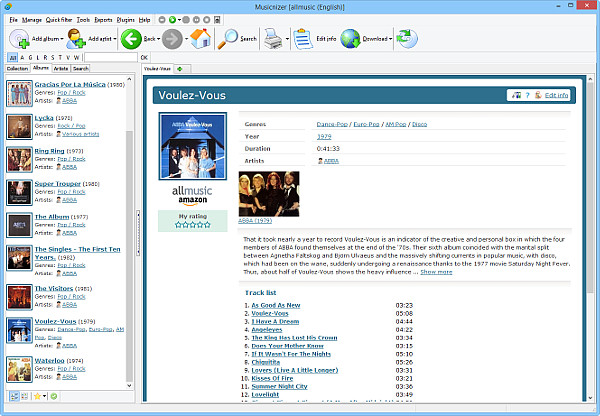Click the Search magnifier icon
Screen dimensions: 600x416
[227, 39]
